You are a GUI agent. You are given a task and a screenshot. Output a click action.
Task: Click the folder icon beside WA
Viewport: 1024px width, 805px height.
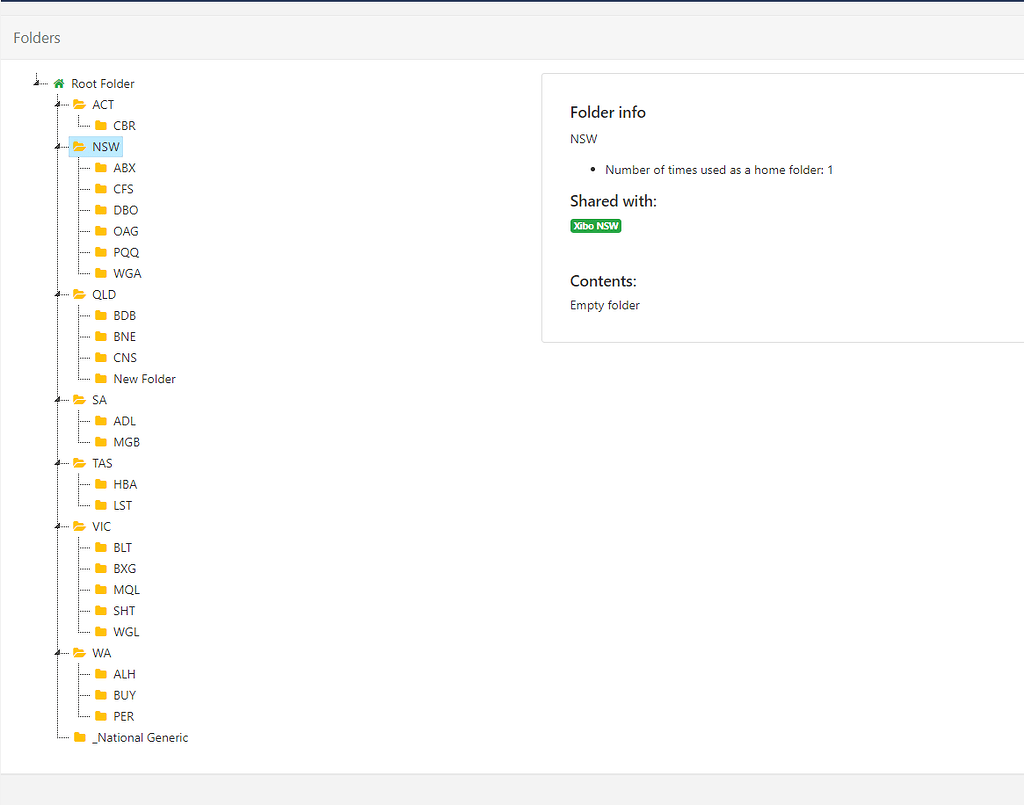[80, 652]
